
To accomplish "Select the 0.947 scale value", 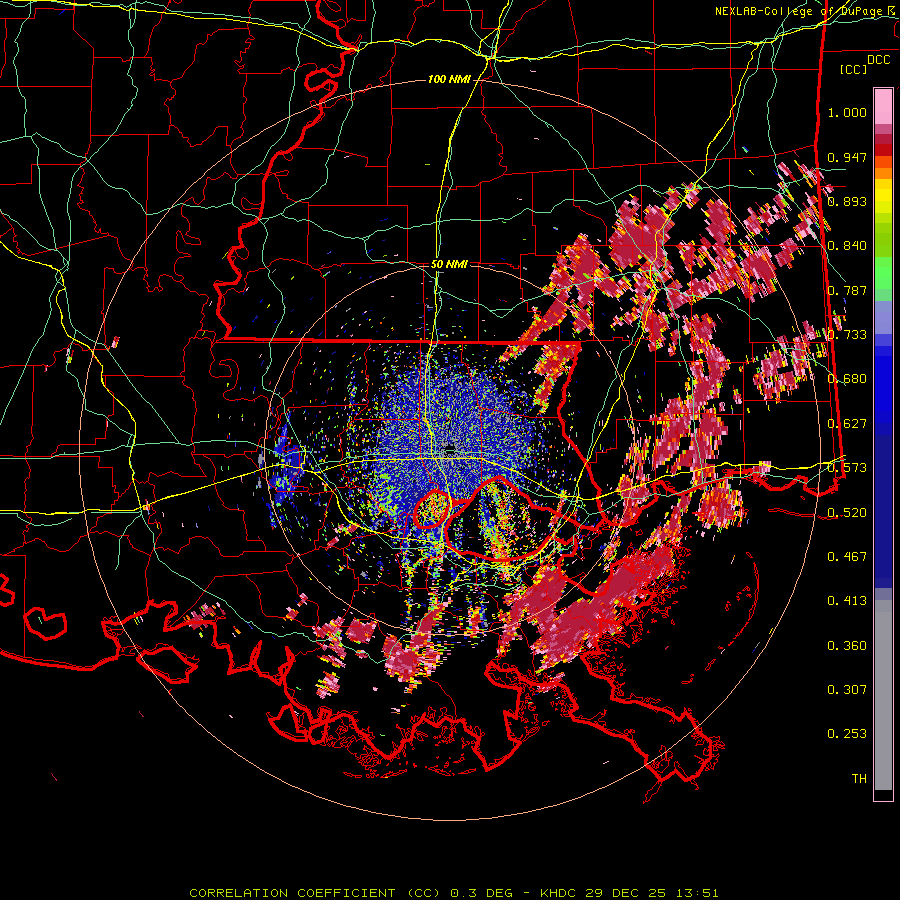I will [x=847, y=157].
